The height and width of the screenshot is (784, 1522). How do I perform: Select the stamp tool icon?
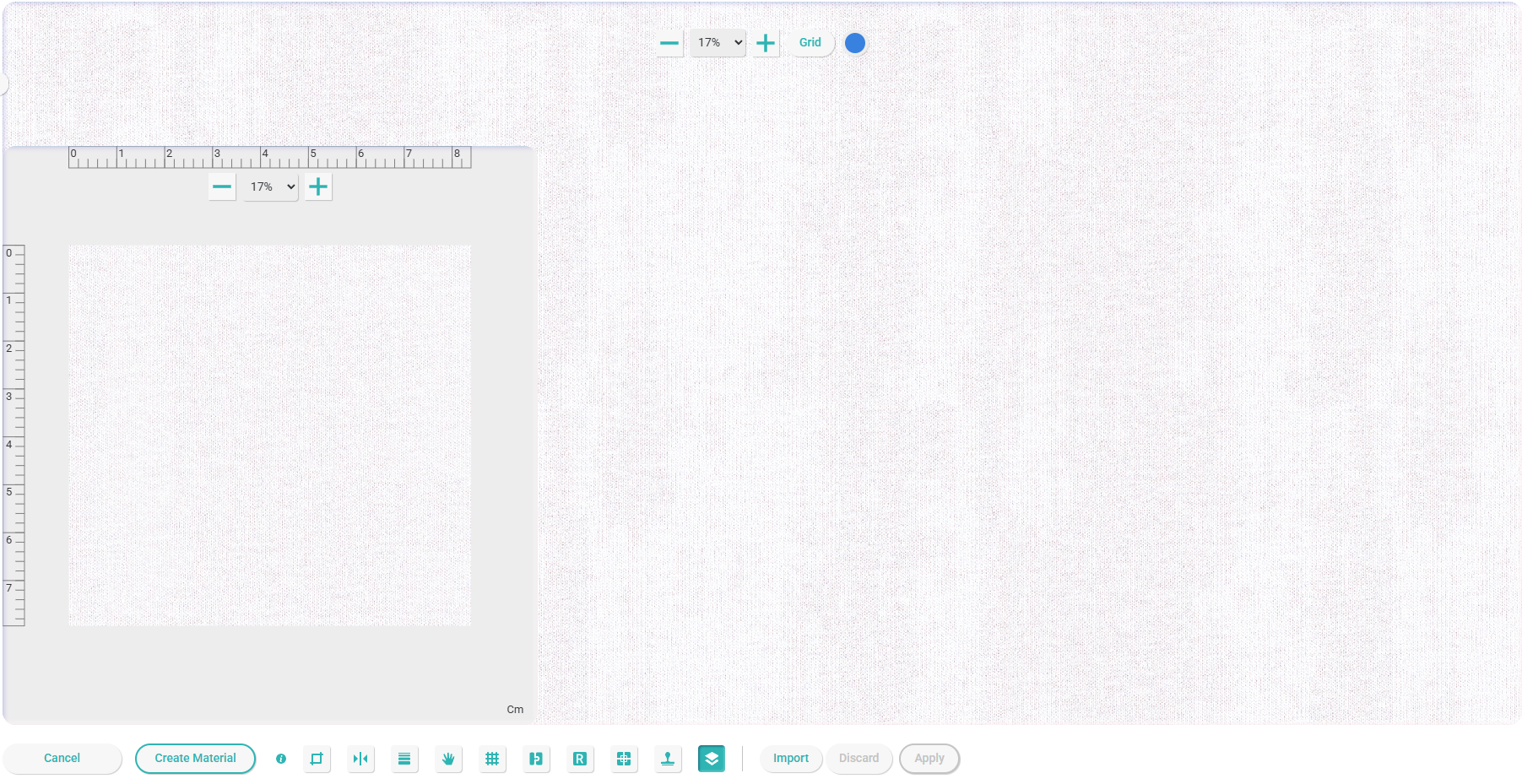click(x=668, y=759)
